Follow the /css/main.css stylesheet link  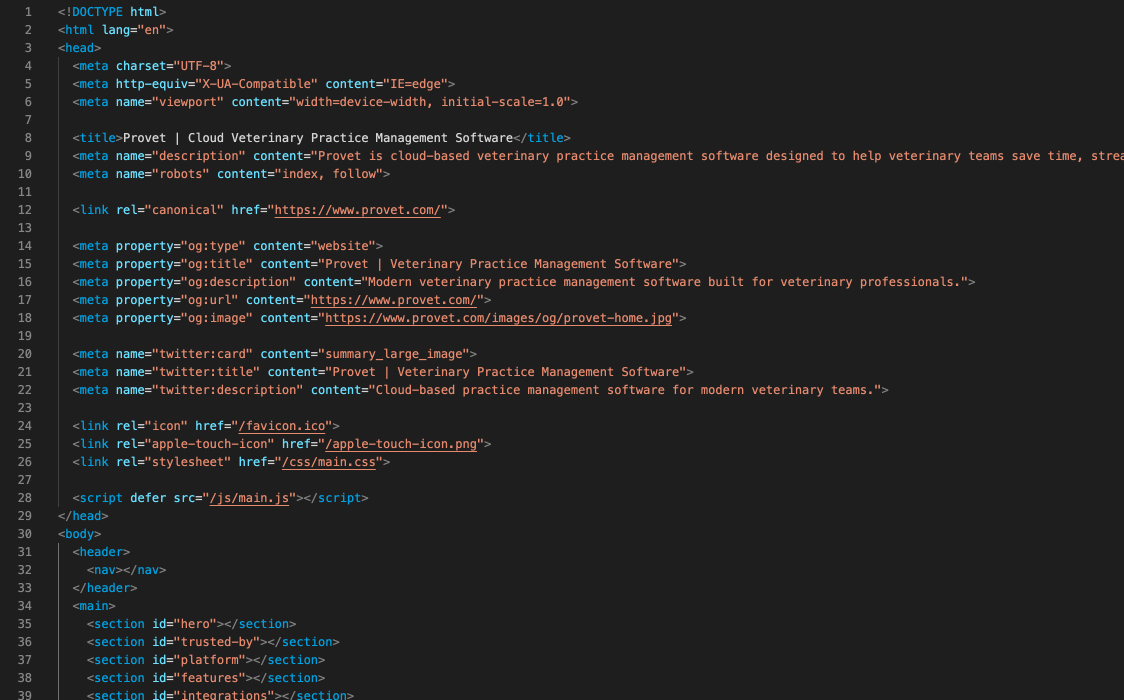tap(328, 462)
